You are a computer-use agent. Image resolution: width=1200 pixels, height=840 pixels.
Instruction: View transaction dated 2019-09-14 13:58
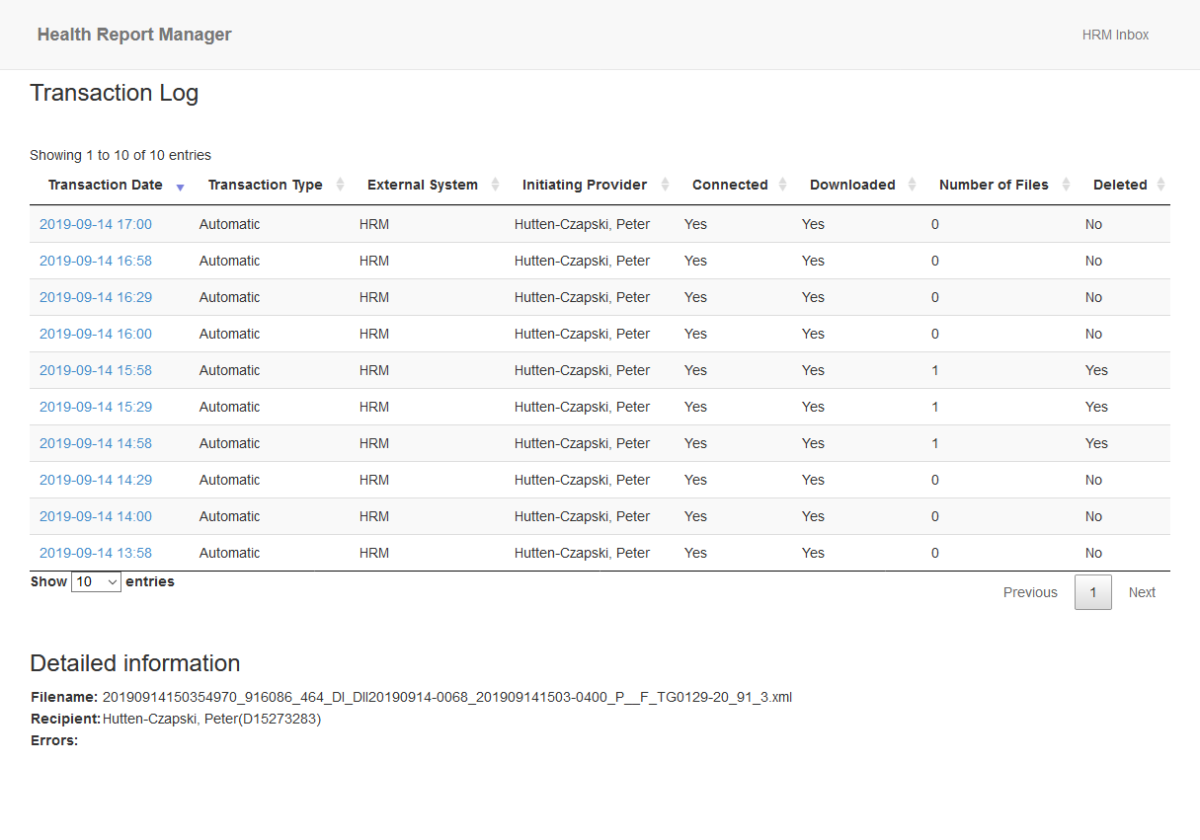pos(96,553)
